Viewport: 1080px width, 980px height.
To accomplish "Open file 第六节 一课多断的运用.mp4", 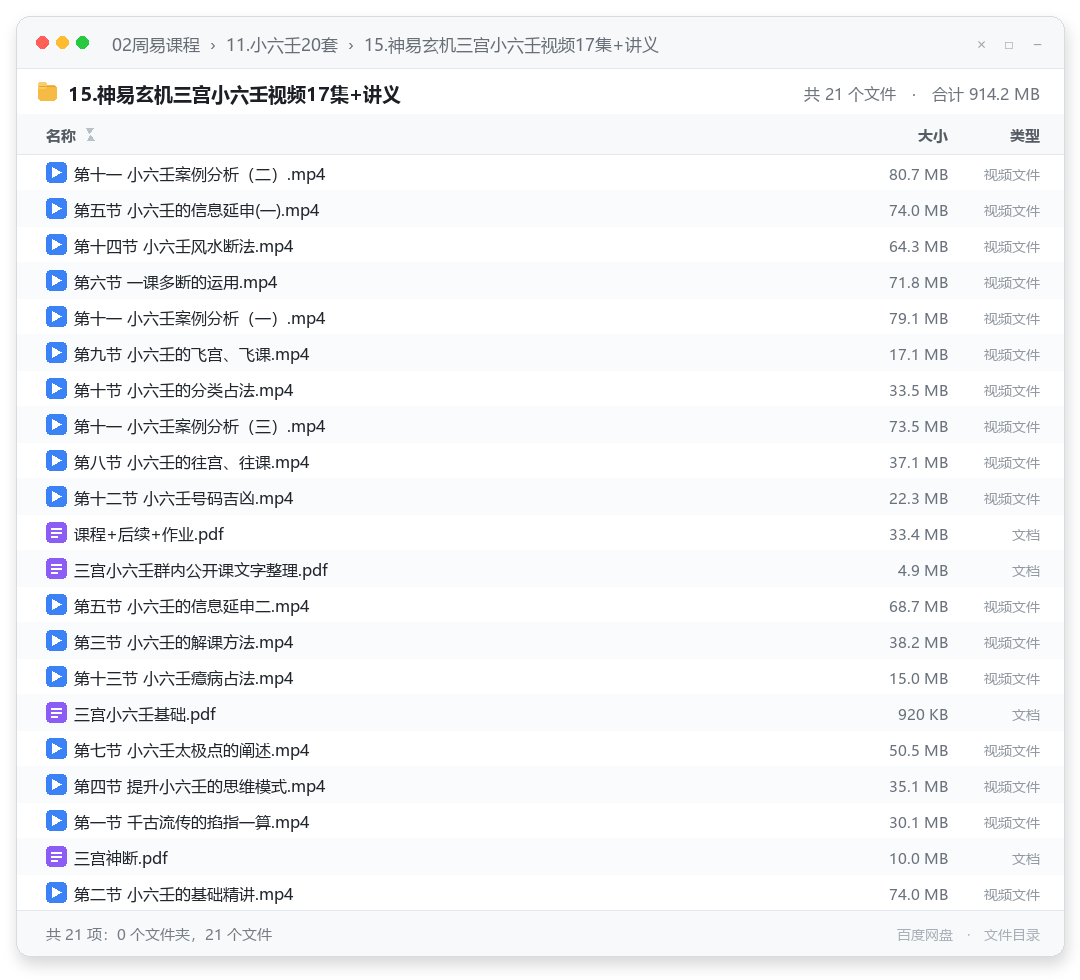I will [175, 282].
